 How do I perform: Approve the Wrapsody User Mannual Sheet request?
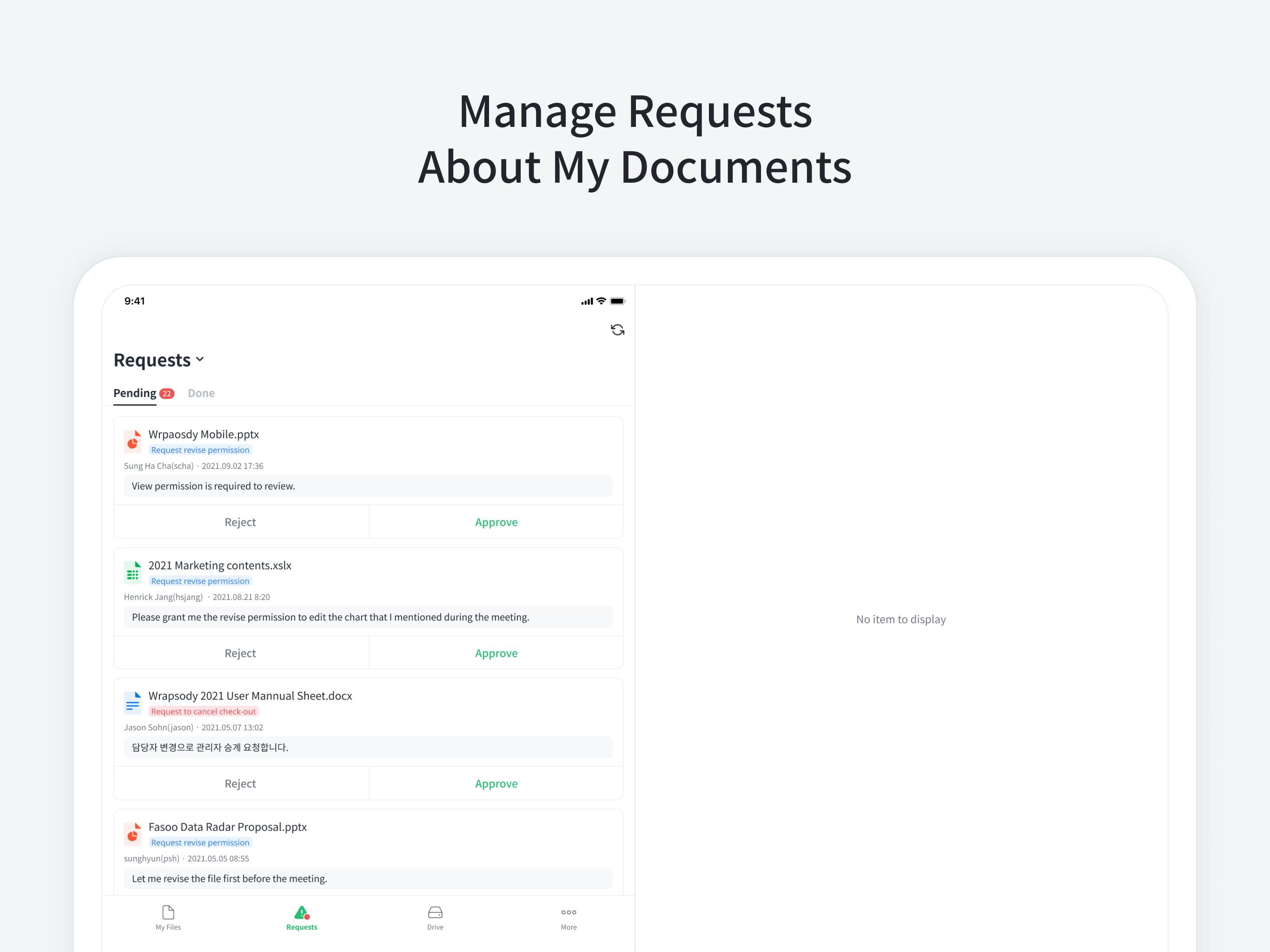496,783
